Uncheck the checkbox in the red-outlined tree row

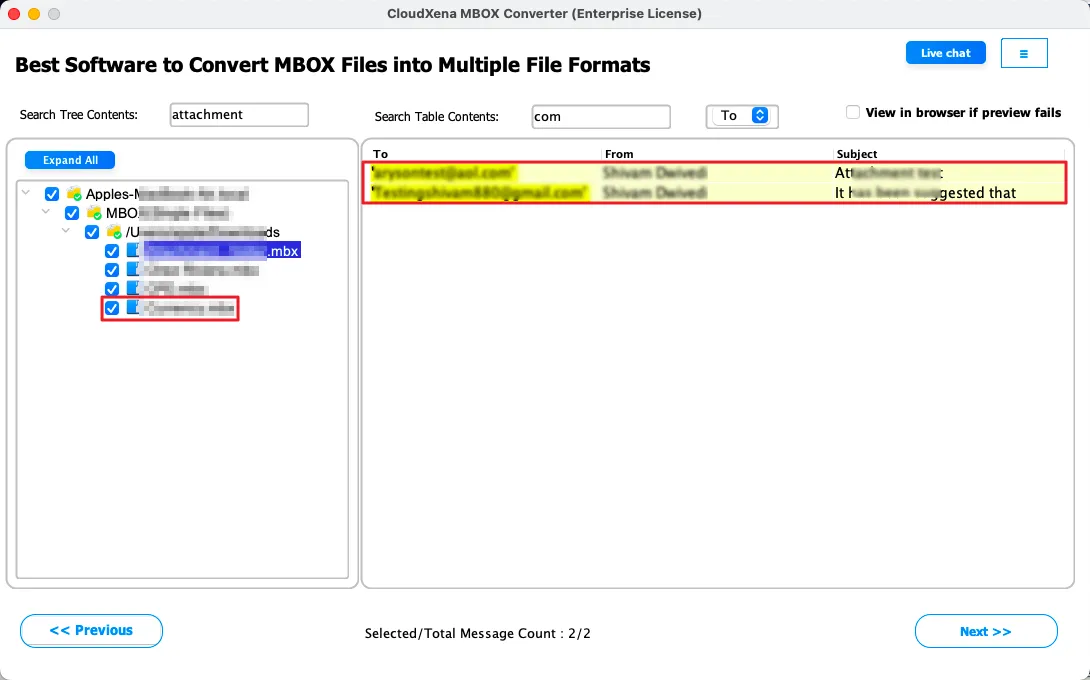(112, 308)
